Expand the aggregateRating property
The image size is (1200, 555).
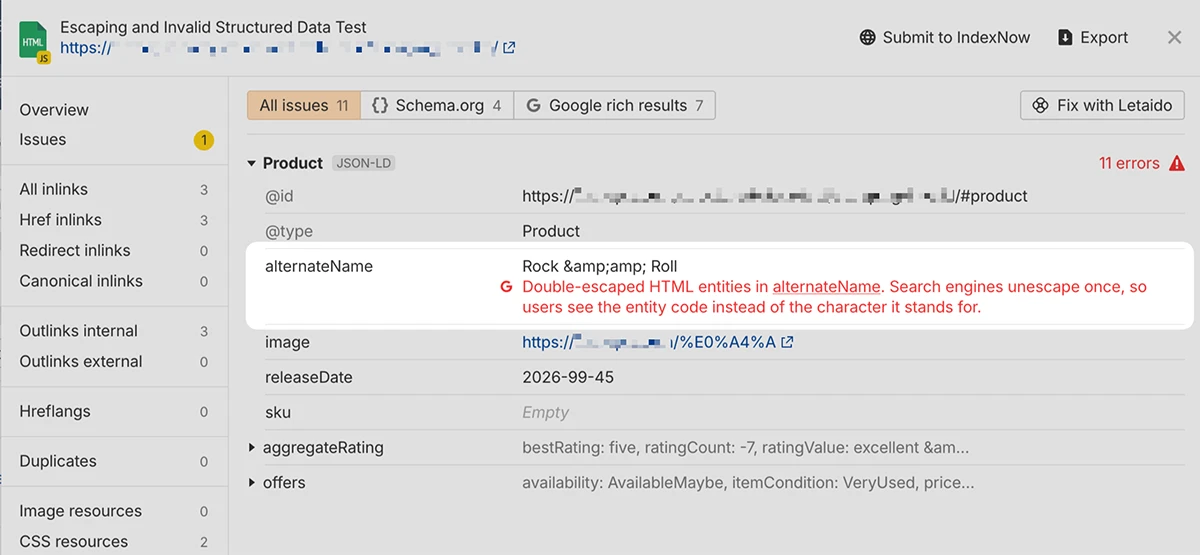pos(252,448)
